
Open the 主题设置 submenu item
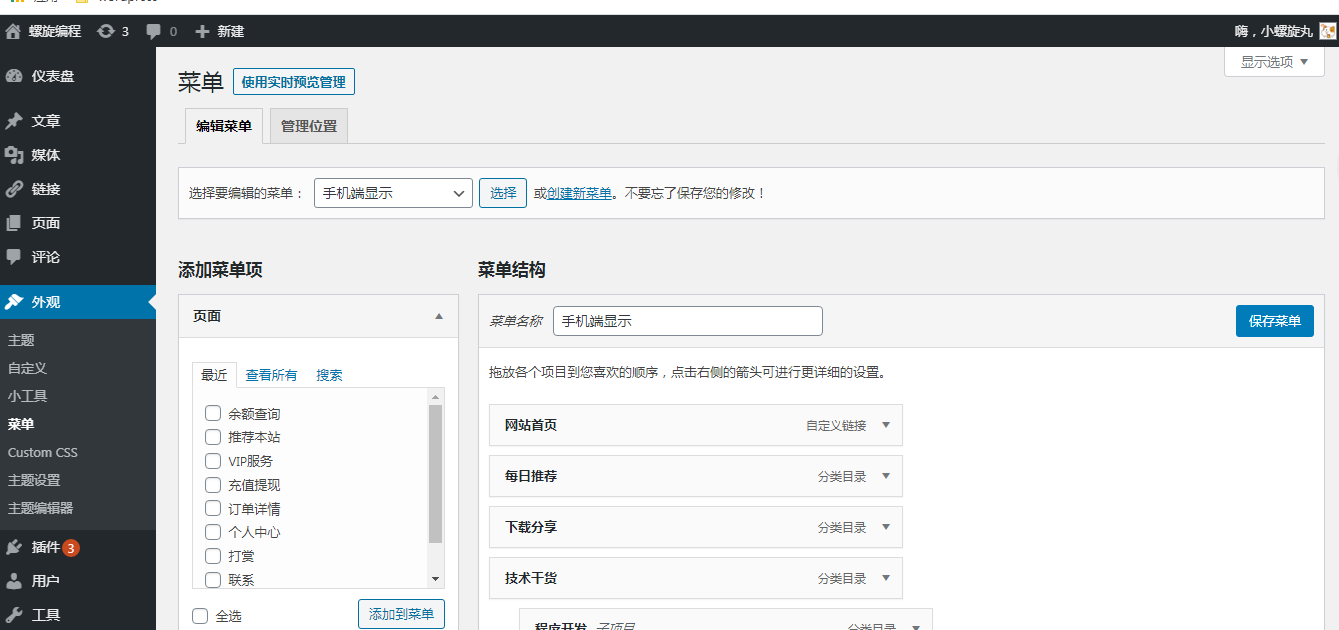pos(34,480)
